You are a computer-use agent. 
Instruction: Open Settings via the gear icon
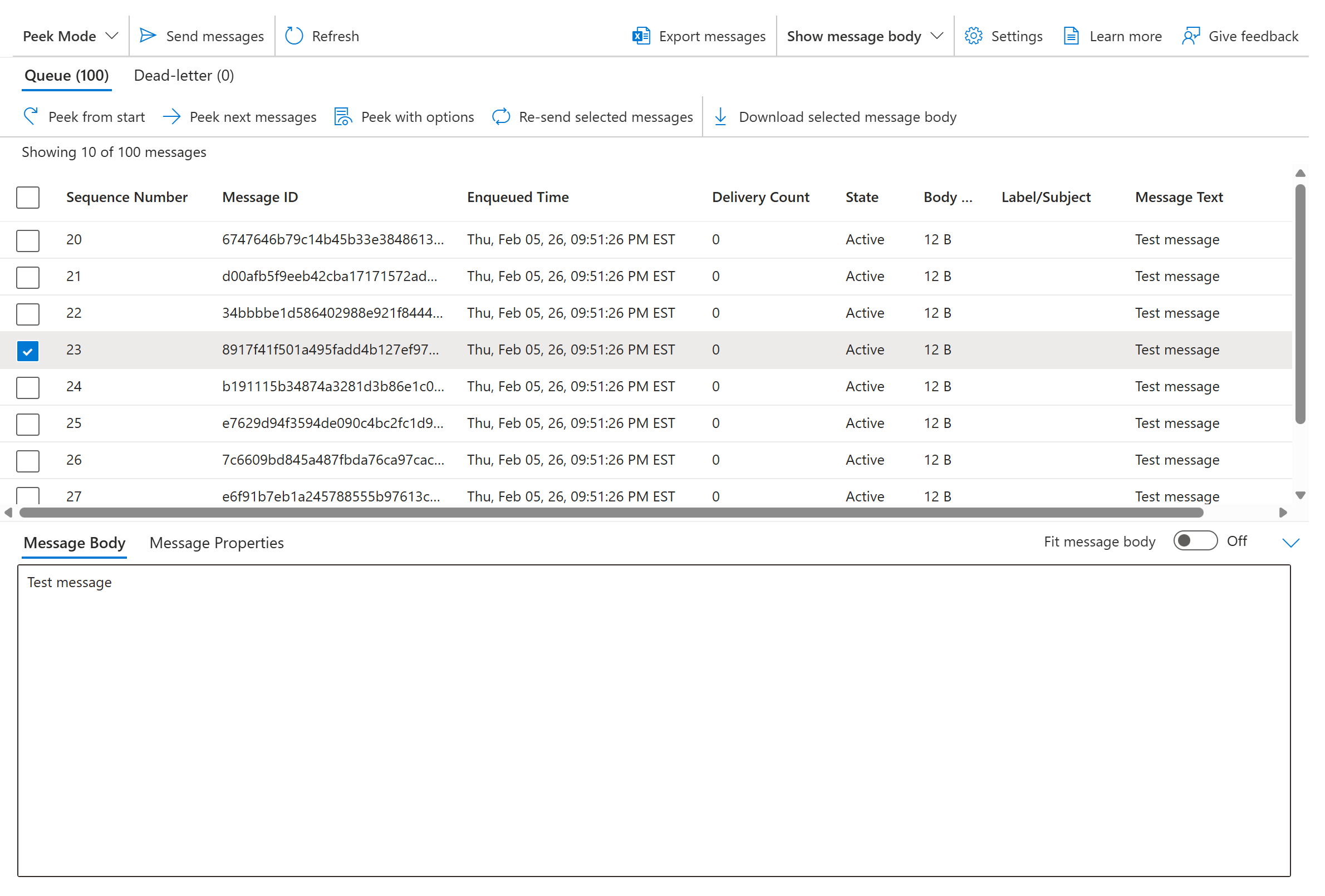coord(974,36)
